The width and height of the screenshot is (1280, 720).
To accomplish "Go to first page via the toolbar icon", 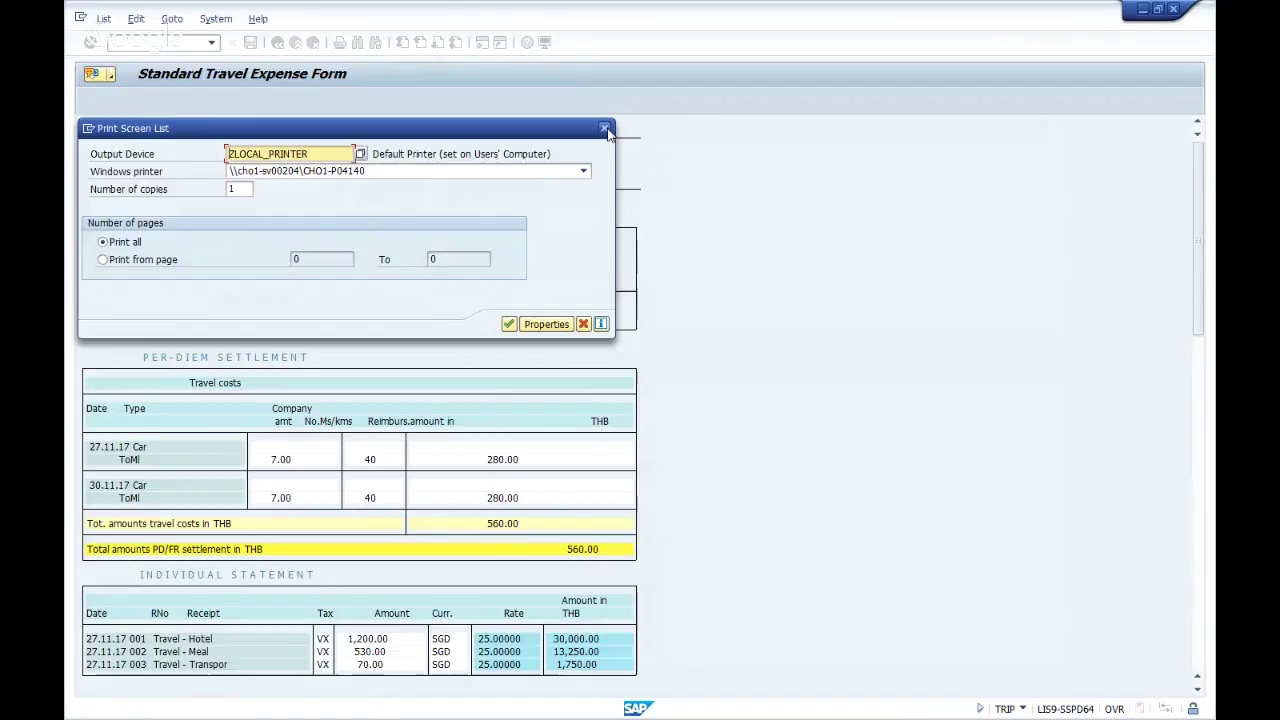I will [402, 42].
